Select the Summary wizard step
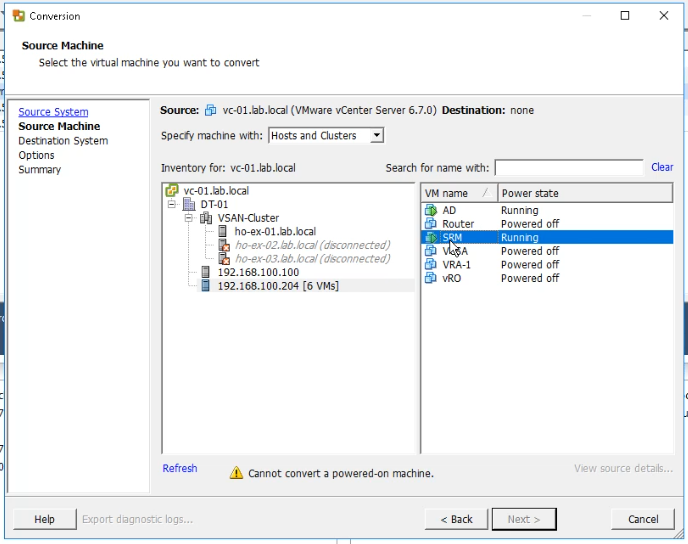 coord(39,170)
